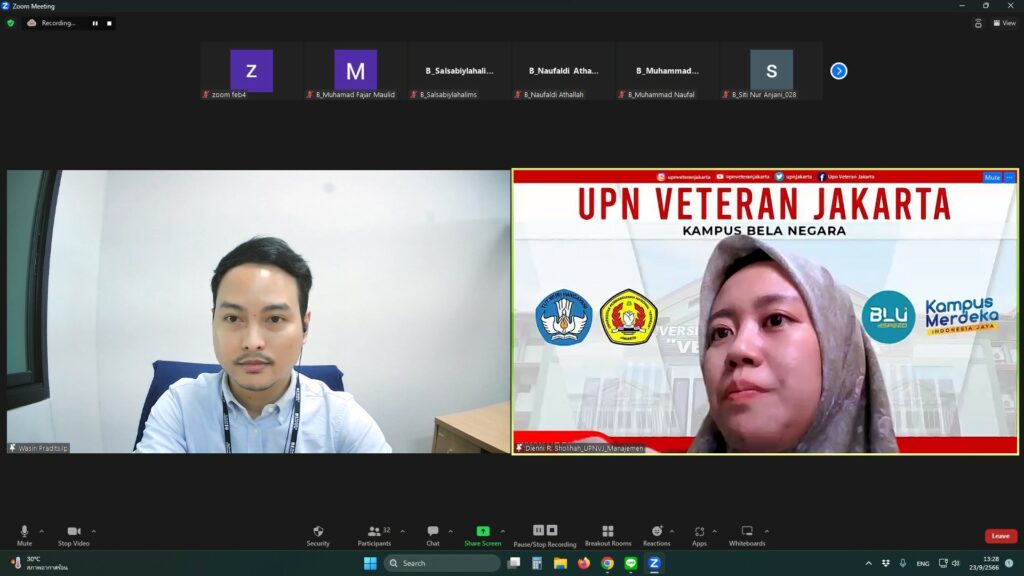Select Wasin Praditsilp video tile
The image size is (1024, 576).
click(259, 312)
